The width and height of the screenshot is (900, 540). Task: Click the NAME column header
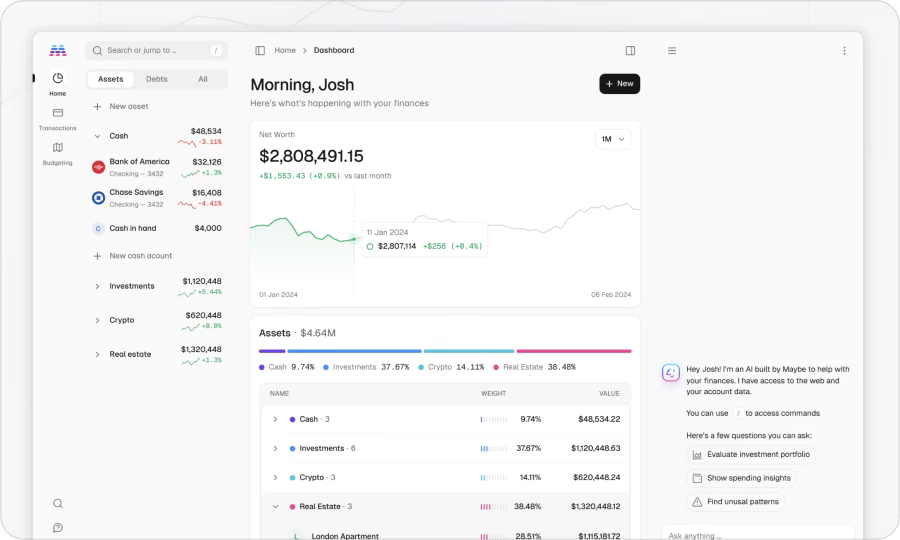pos(279,394)
